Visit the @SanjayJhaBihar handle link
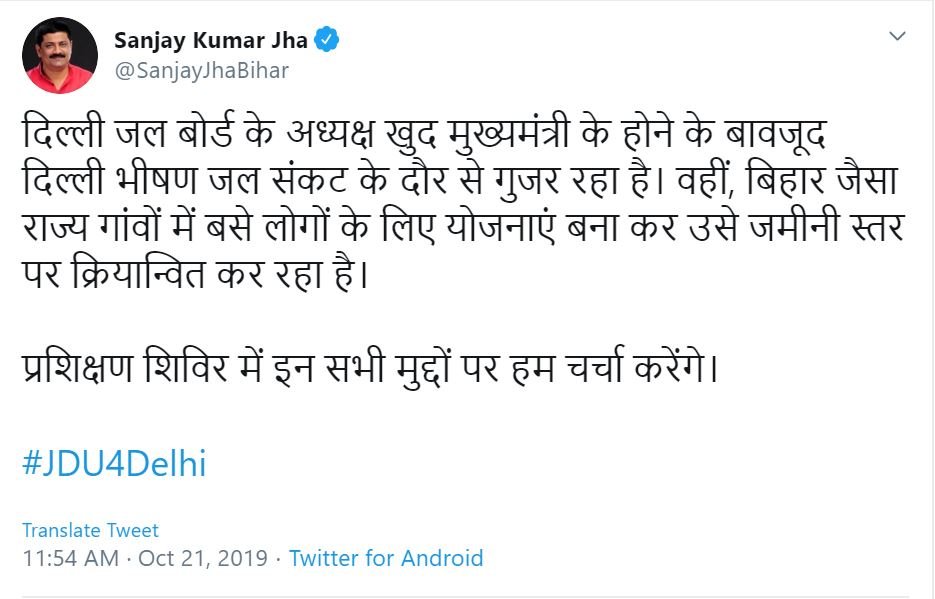 pyautogui.click(x=201, y=70)
